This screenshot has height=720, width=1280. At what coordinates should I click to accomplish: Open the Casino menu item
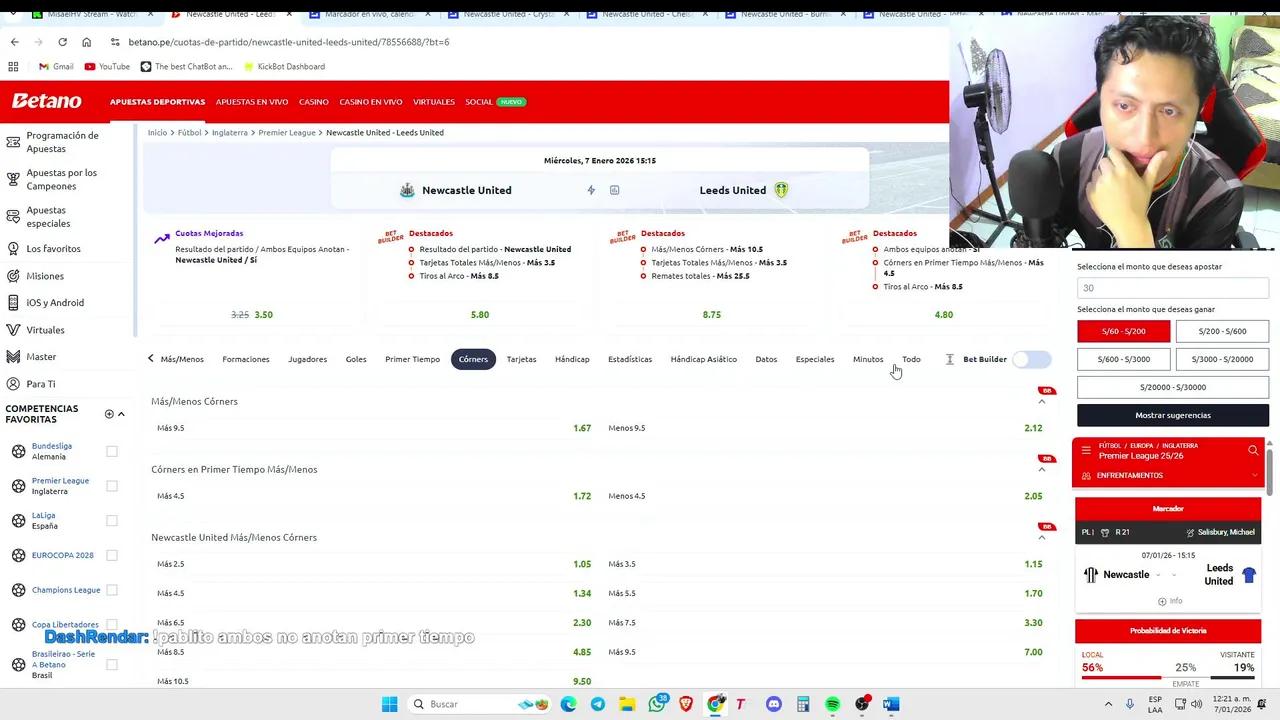point(314,102)
